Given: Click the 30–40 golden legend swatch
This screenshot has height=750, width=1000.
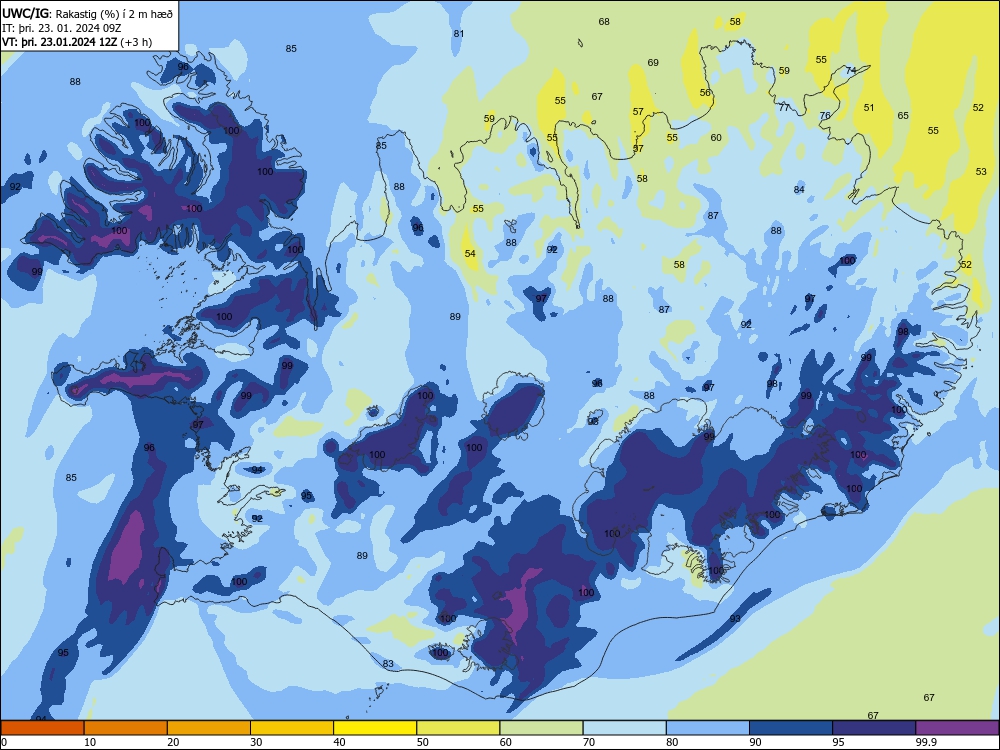Looking at the screenshot, I should pyautogui.click(x=292, y=728).
